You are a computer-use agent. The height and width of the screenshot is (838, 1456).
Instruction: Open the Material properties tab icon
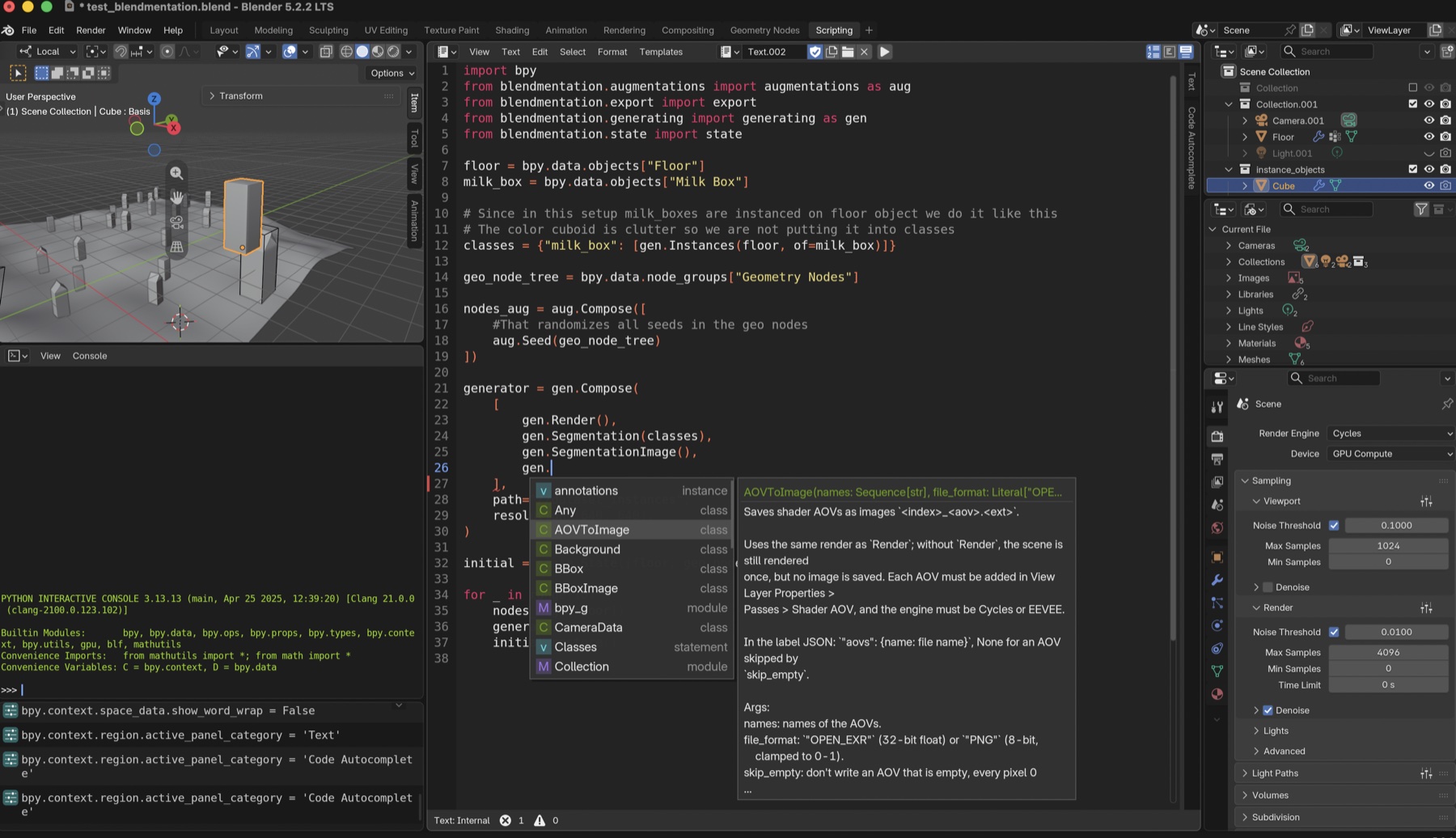pos(1217,694)
